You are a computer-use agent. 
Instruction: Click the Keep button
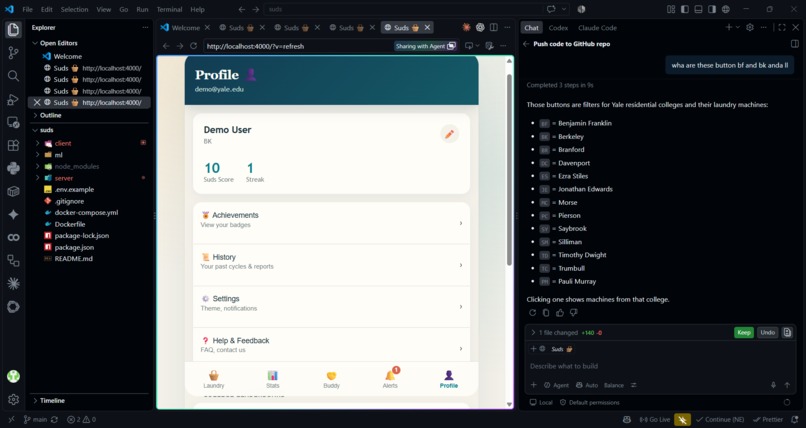744,332
